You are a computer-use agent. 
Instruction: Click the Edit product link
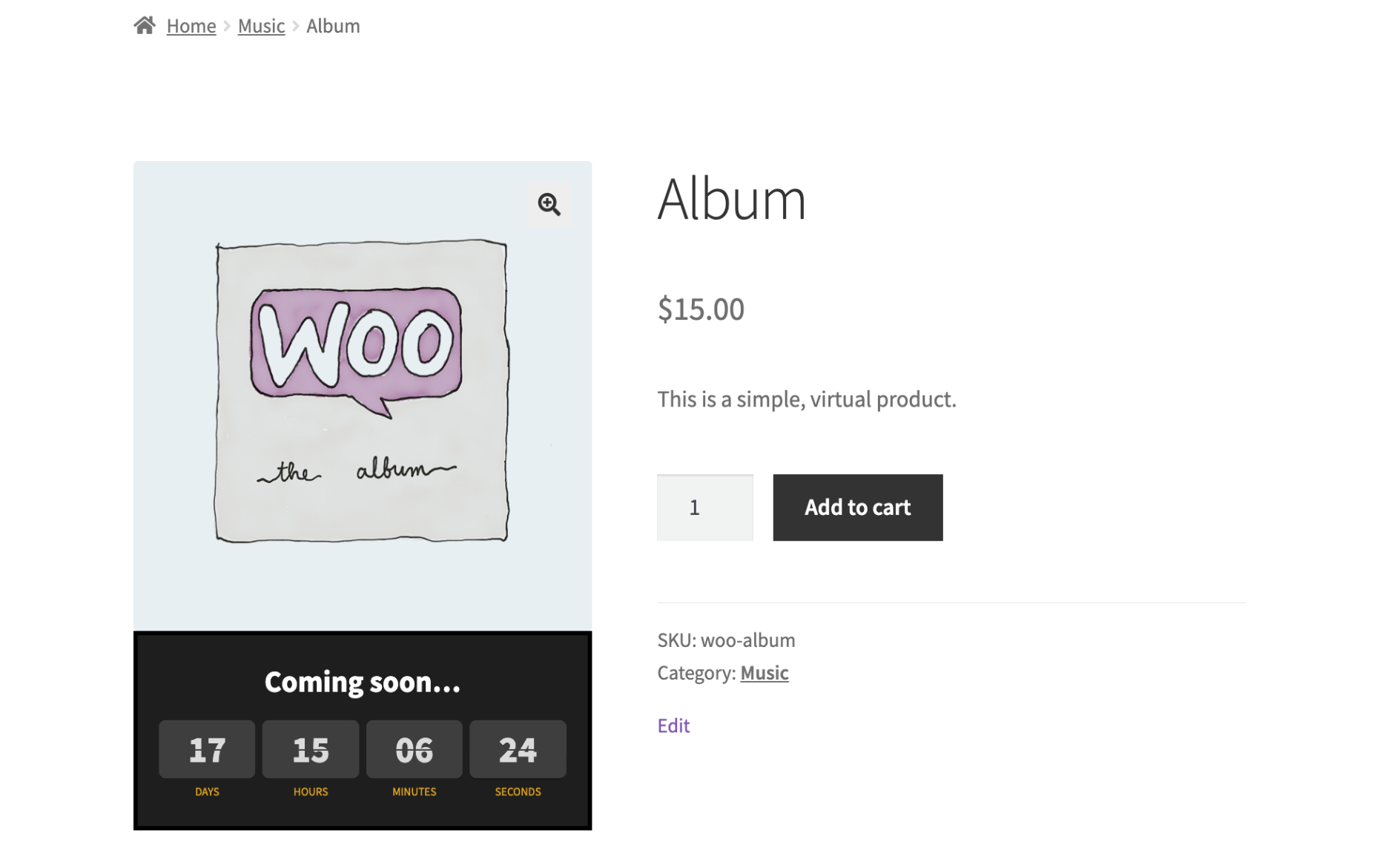673,725
